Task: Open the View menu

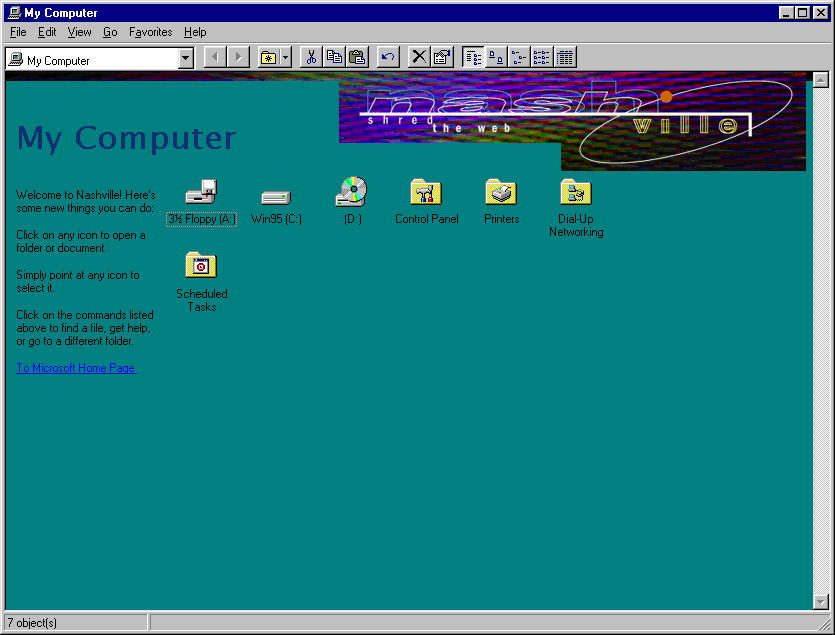Action: (x=79, y=32)
